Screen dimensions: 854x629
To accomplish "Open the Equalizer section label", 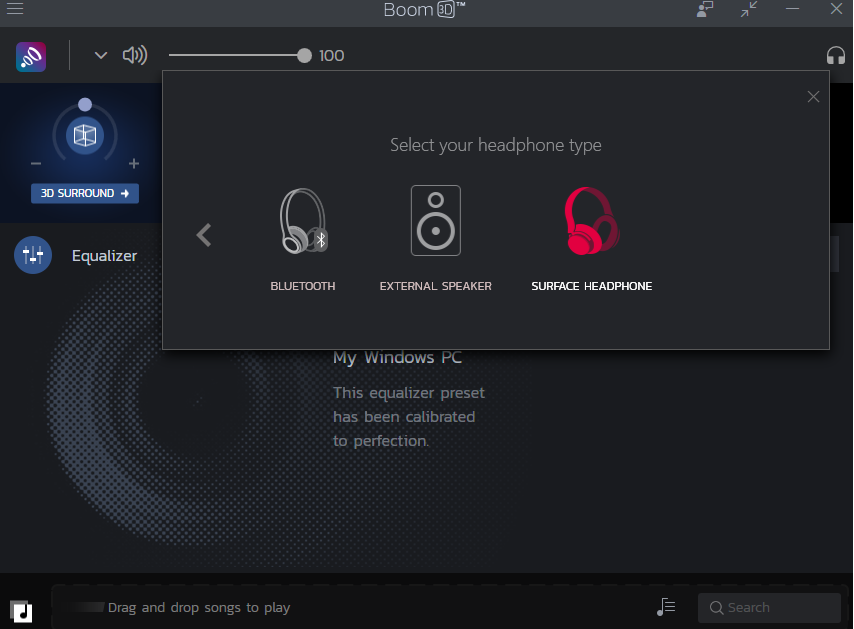I will tap(105, 255).
